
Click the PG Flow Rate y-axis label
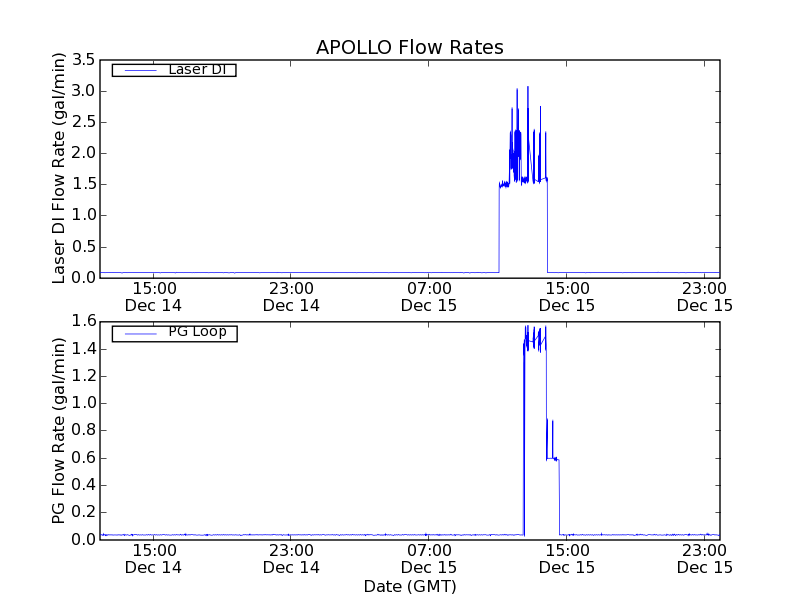pyautogui.click(x=59, y=430)
